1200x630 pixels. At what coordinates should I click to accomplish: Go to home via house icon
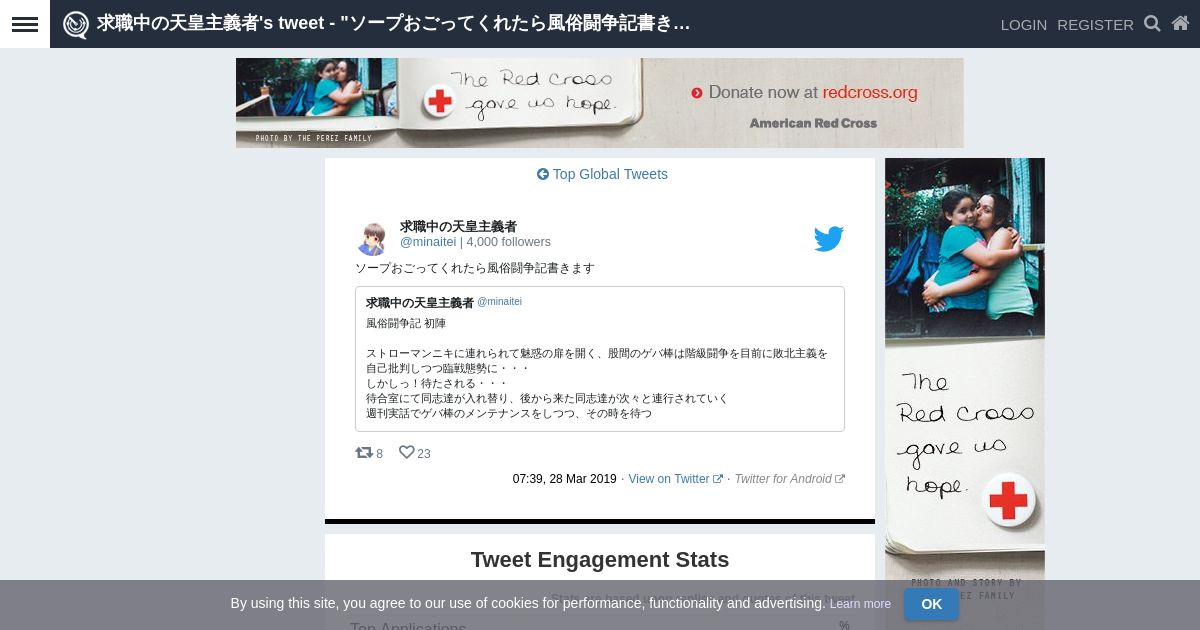click(1181, 24)
